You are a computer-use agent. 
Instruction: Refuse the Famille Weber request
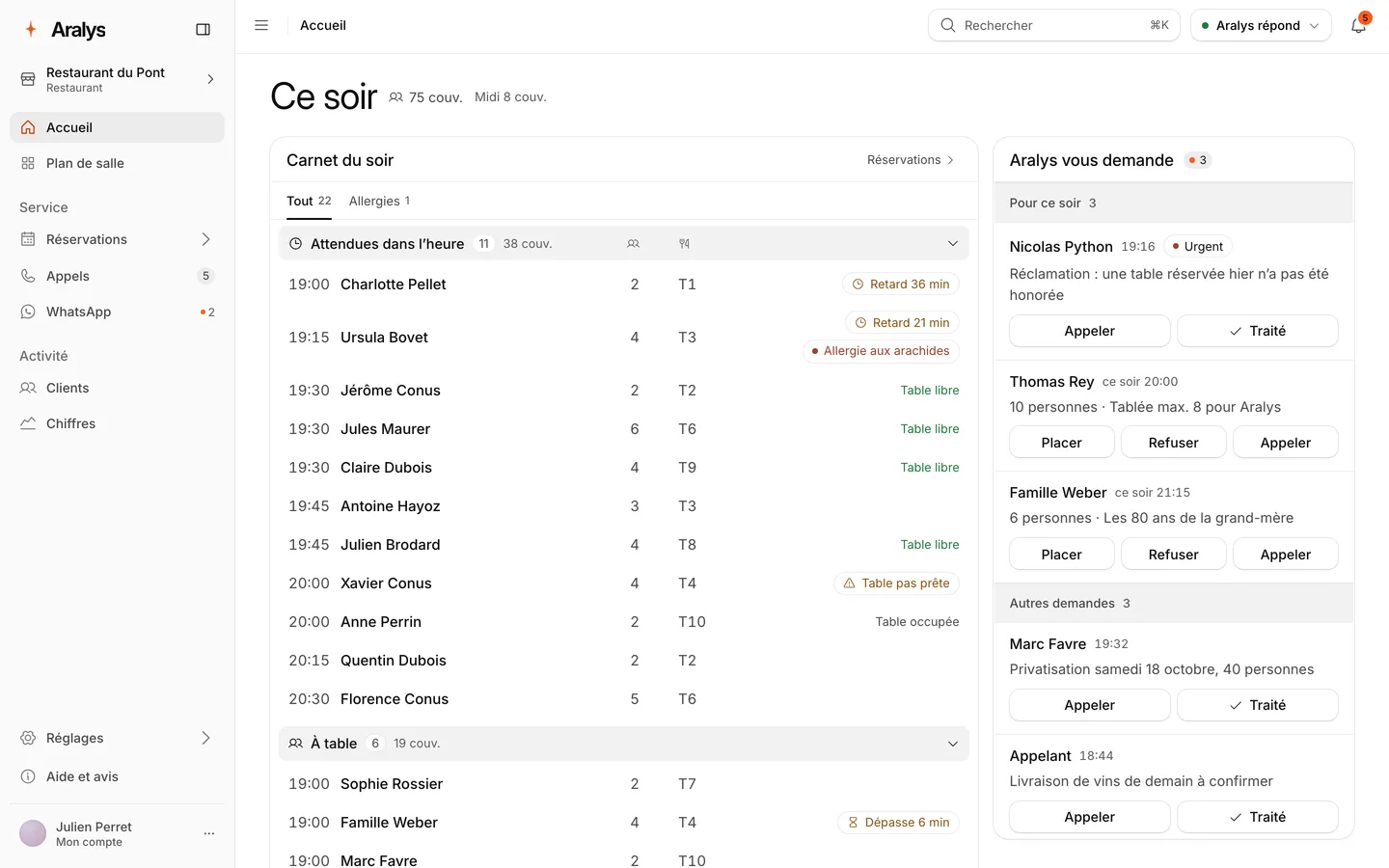click(1173, 555)
